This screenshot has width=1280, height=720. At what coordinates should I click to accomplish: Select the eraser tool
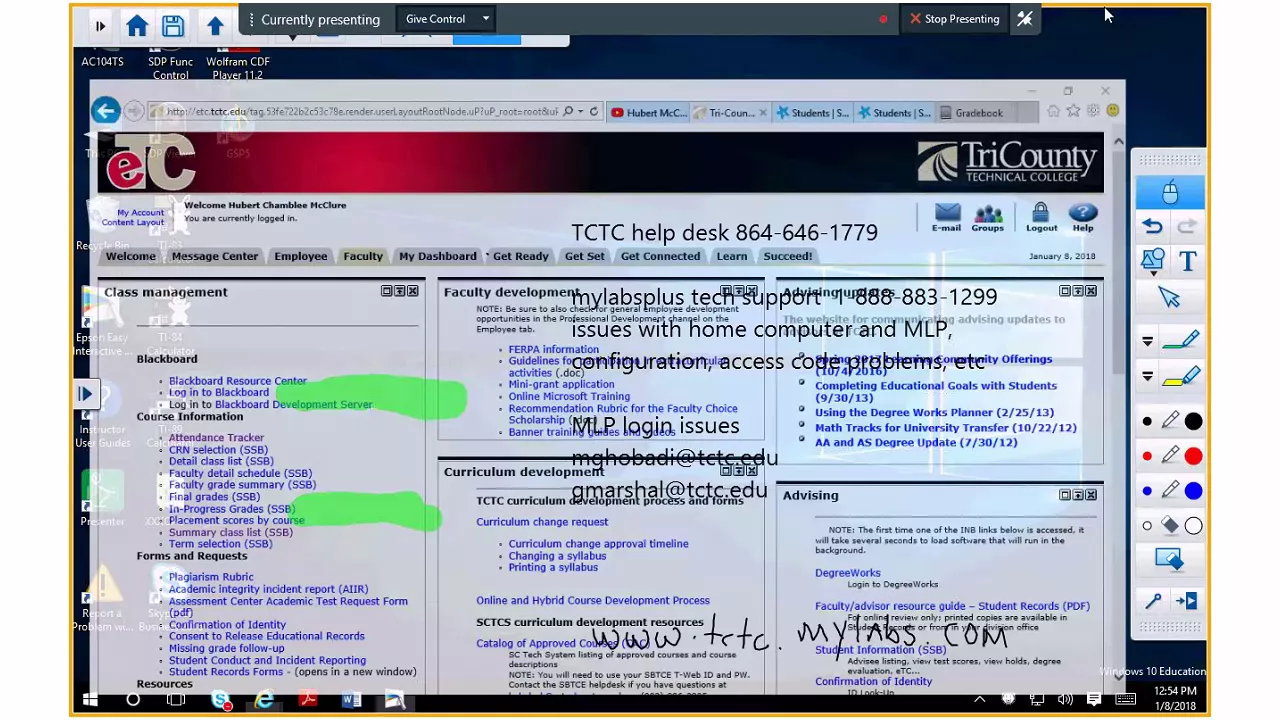pos(1170,525)
